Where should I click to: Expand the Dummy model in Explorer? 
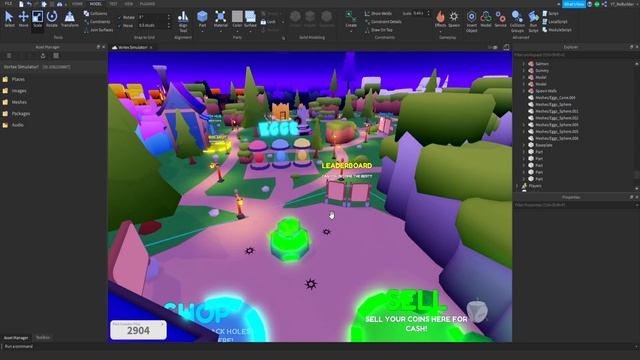[524, 70]
